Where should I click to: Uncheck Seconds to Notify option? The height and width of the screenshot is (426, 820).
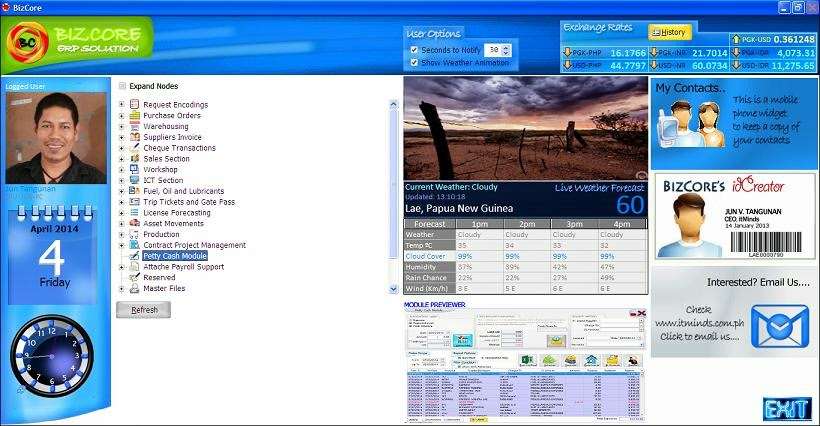tap(414, 50)
